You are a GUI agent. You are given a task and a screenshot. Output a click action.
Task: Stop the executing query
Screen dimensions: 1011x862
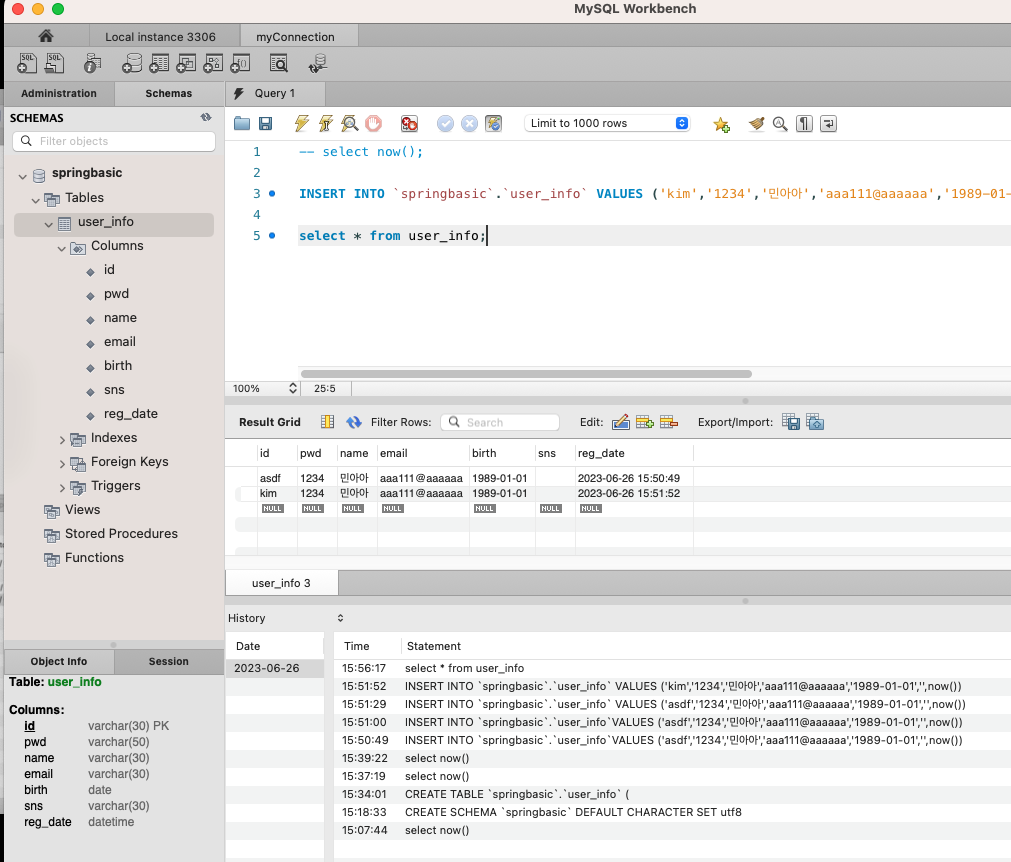(373, 123)
